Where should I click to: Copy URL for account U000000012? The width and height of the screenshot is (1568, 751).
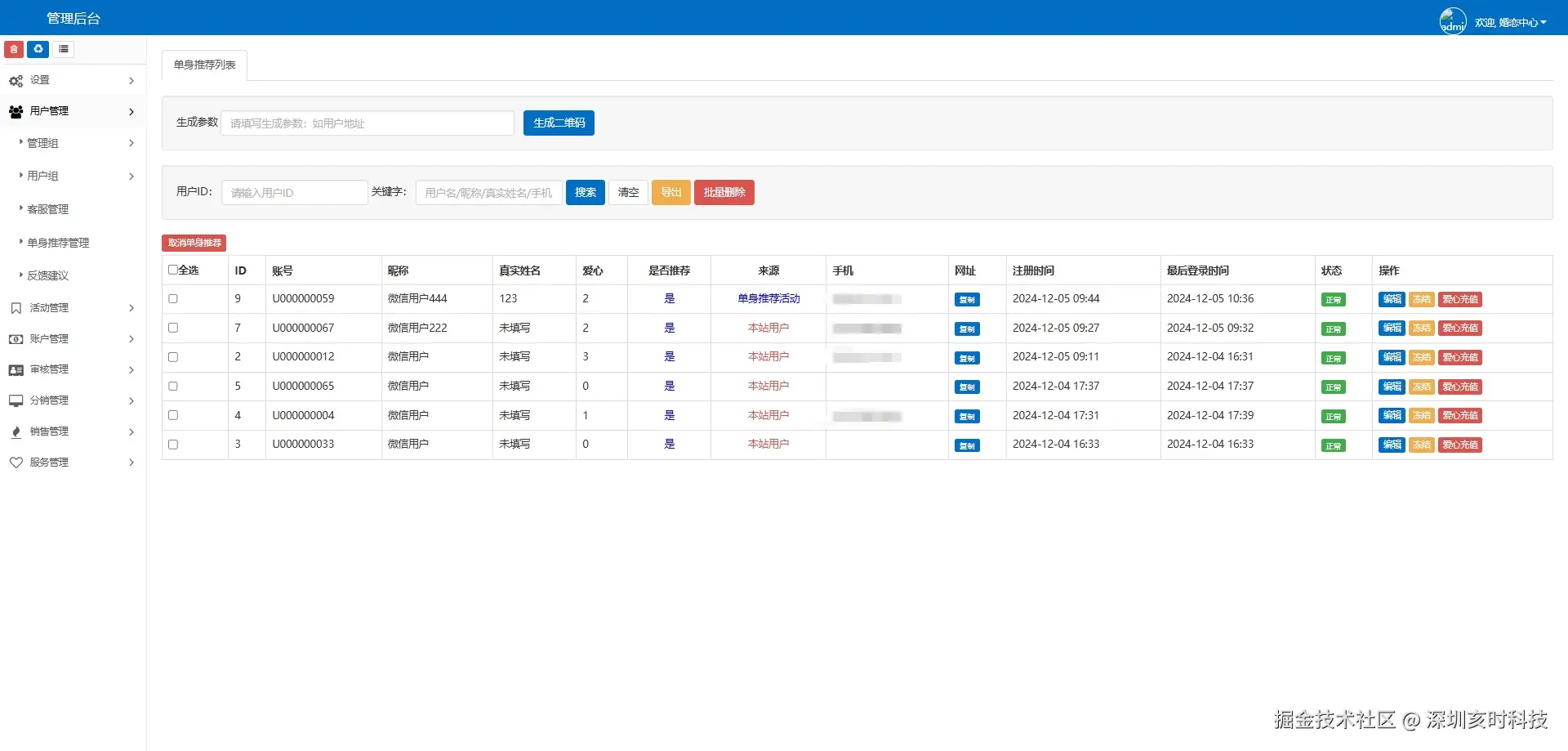(x=967, y=358)
